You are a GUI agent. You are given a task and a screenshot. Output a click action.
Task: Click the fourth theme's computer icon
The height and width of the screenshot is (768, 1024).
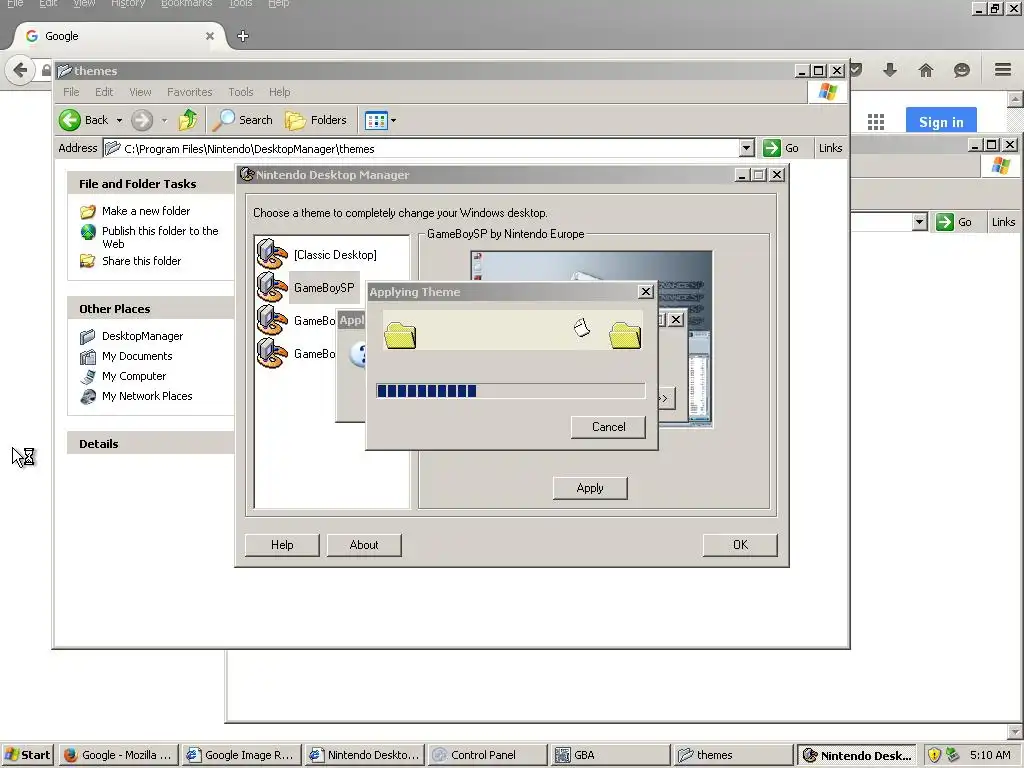point(272,353)
